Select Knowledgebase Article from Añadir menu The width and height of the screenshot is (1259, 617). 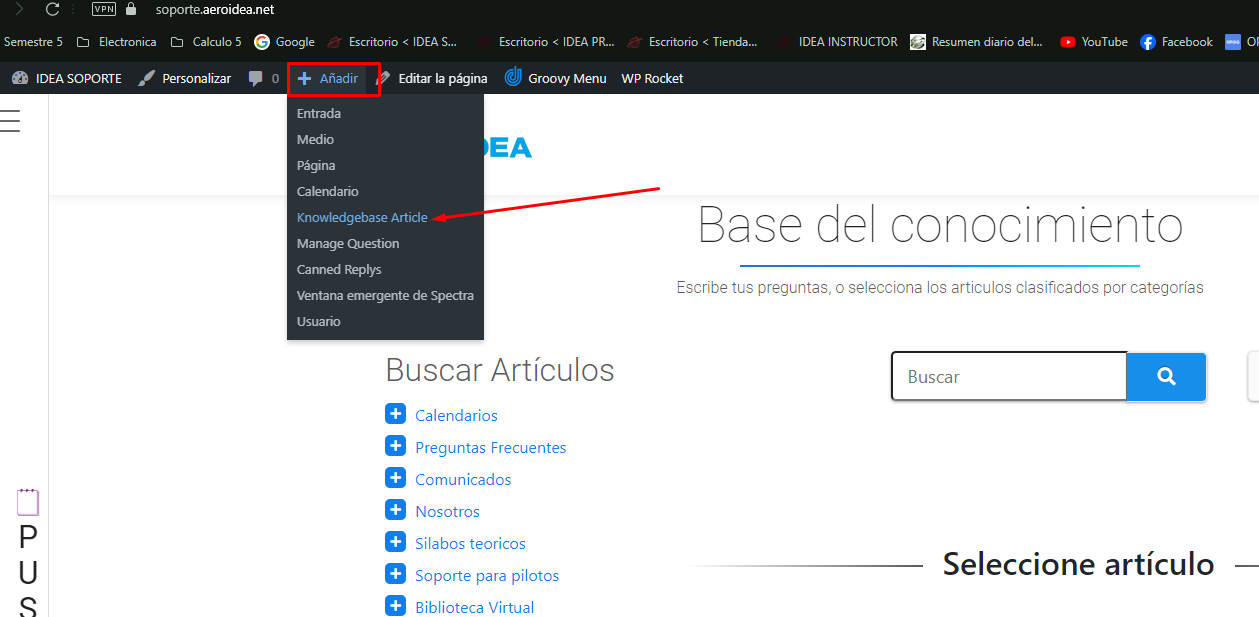(x=362, y=217)
